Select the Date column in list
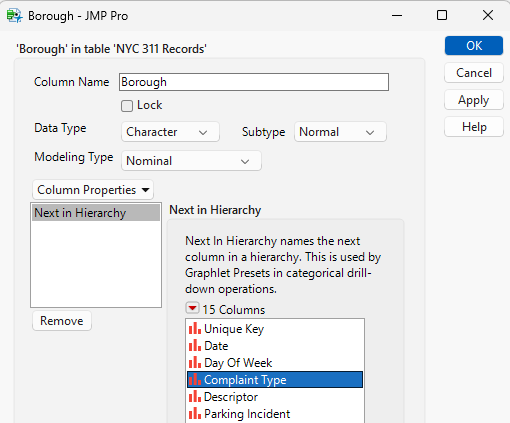The height and width of the screenshot is (423, 510). pos(275,346)
